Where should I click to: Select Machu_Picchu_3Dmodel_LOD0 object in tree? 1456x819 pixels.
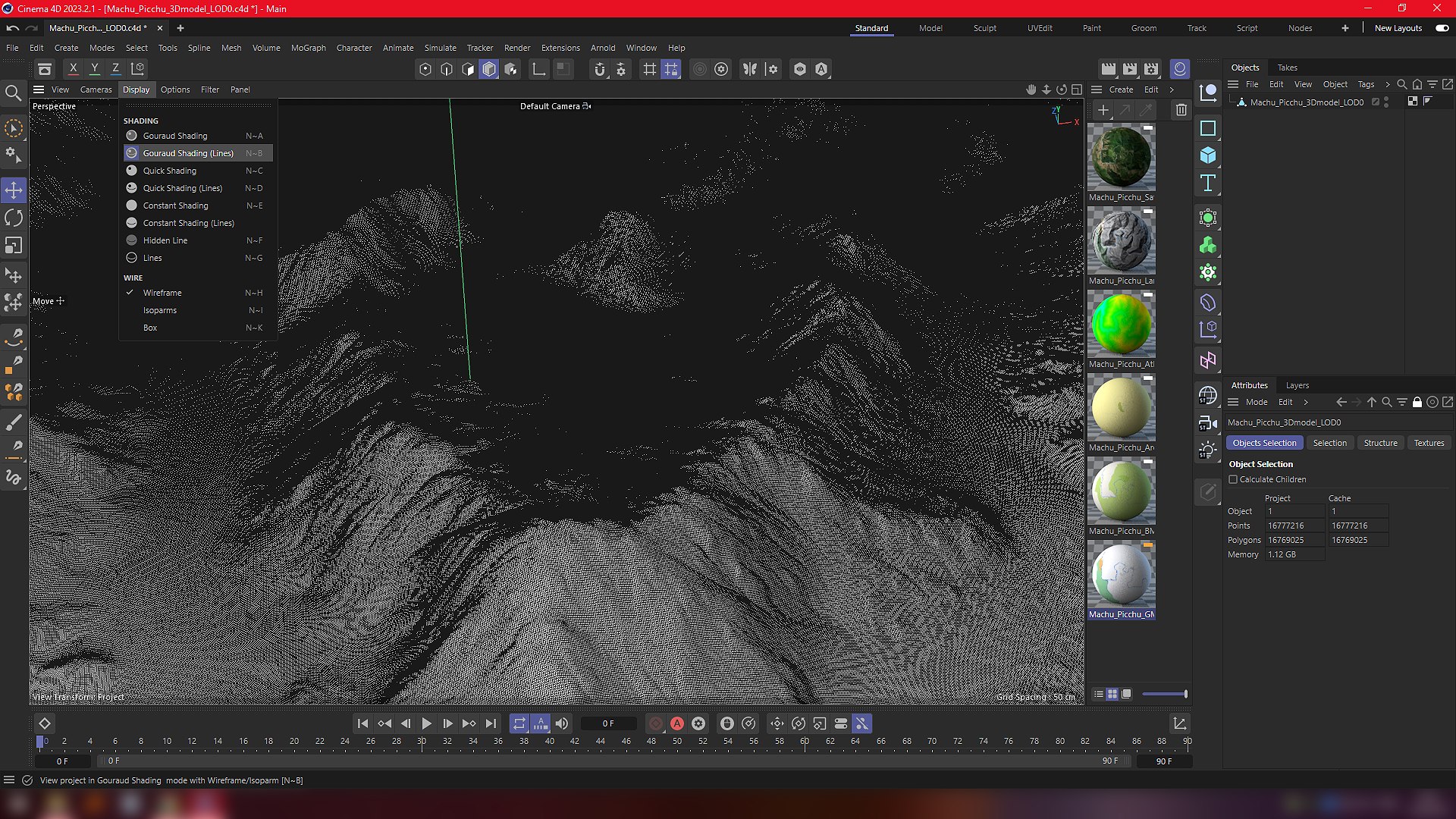(x=1306, y=102)
